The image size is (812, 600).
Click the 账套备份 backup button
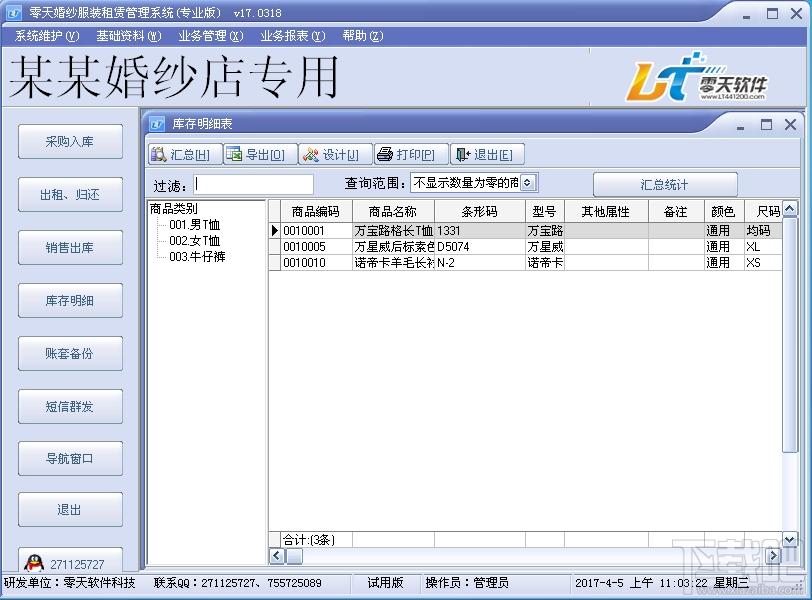coord(70,354)
